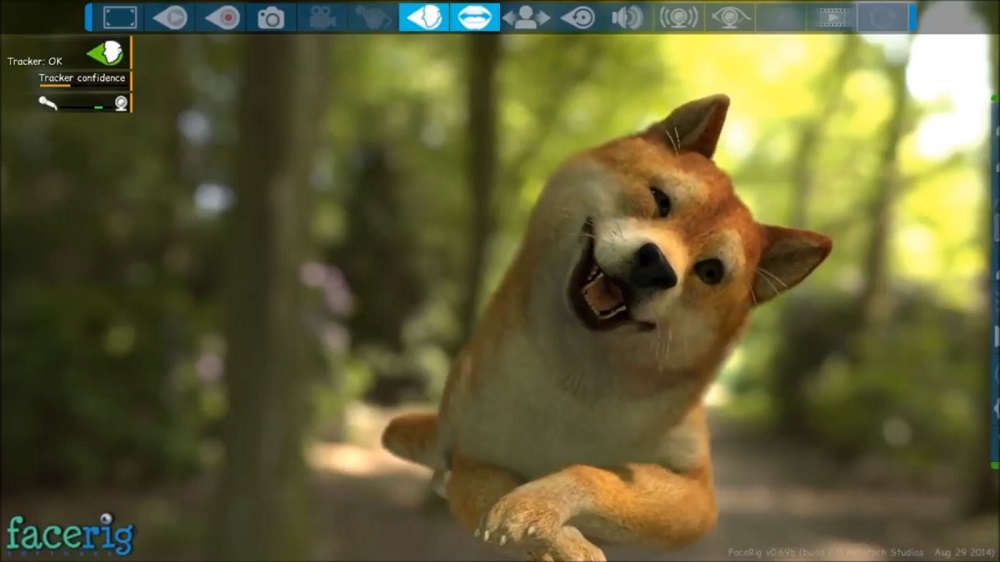
Task: Toggle the eye-shaped webcam preview icon
Action: point(730,18)
